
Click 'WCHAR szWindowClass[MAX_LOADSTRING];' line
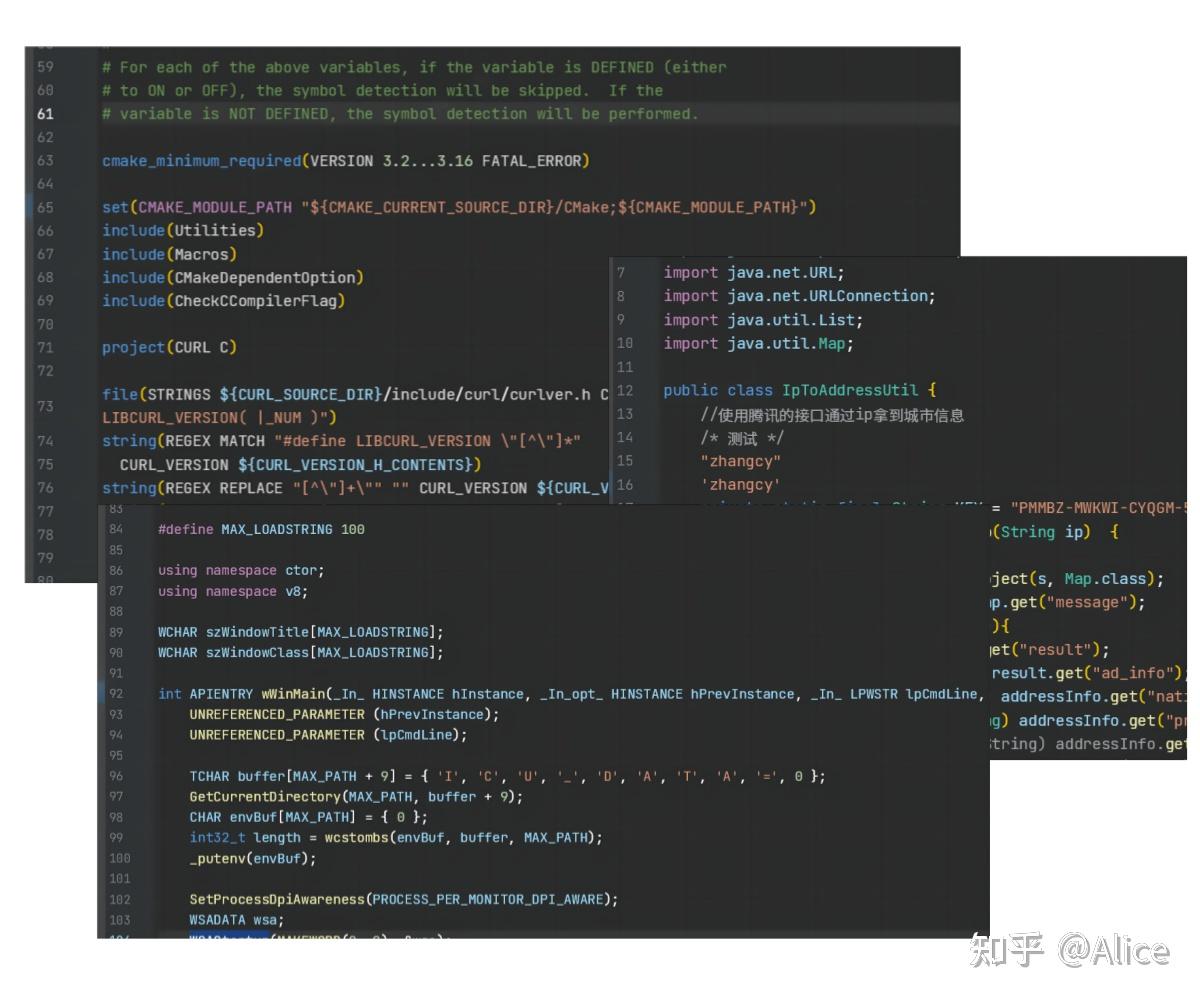[x=300, y=653]
